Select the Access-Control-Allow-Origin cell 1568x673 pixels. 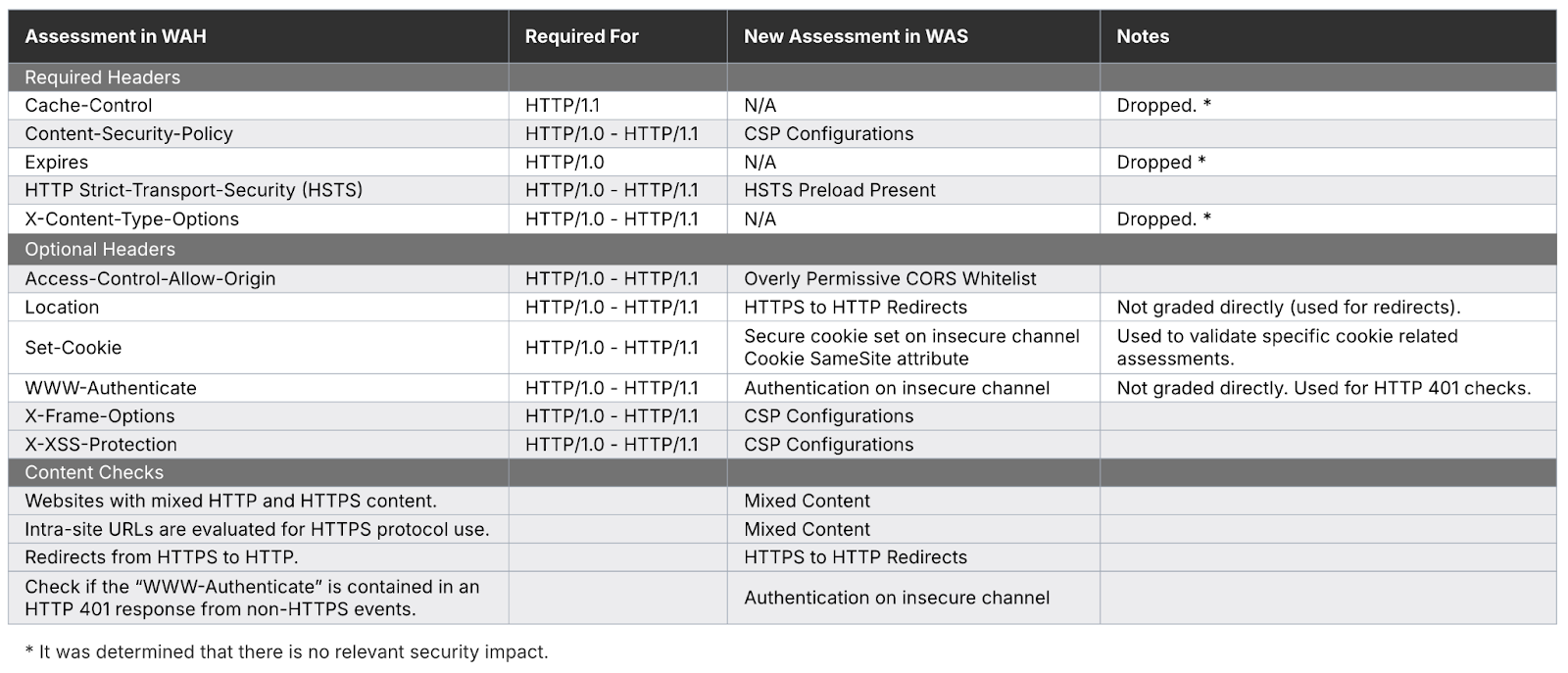point(150,279)
